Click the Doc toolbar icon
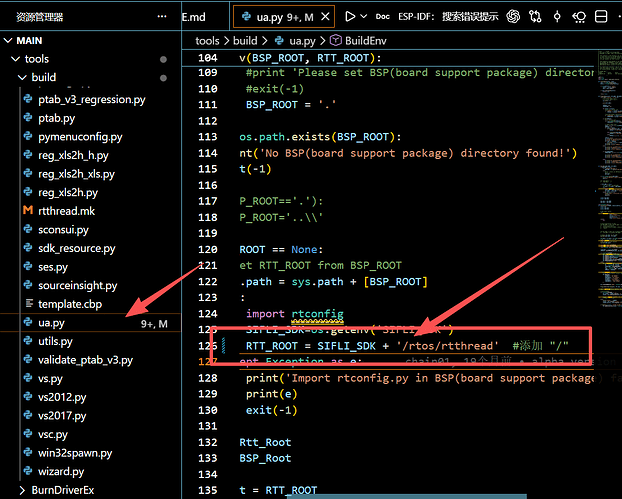This screenshot has height=499, width=622. point(382,17)
